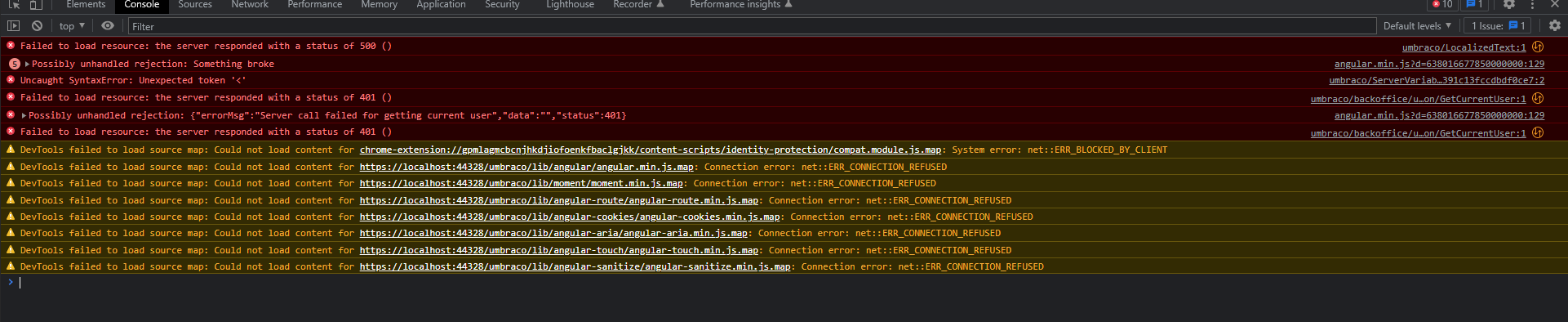
Task: Open the angular-cookies.min.js.map URL
Action: click(x=570, y=217)
